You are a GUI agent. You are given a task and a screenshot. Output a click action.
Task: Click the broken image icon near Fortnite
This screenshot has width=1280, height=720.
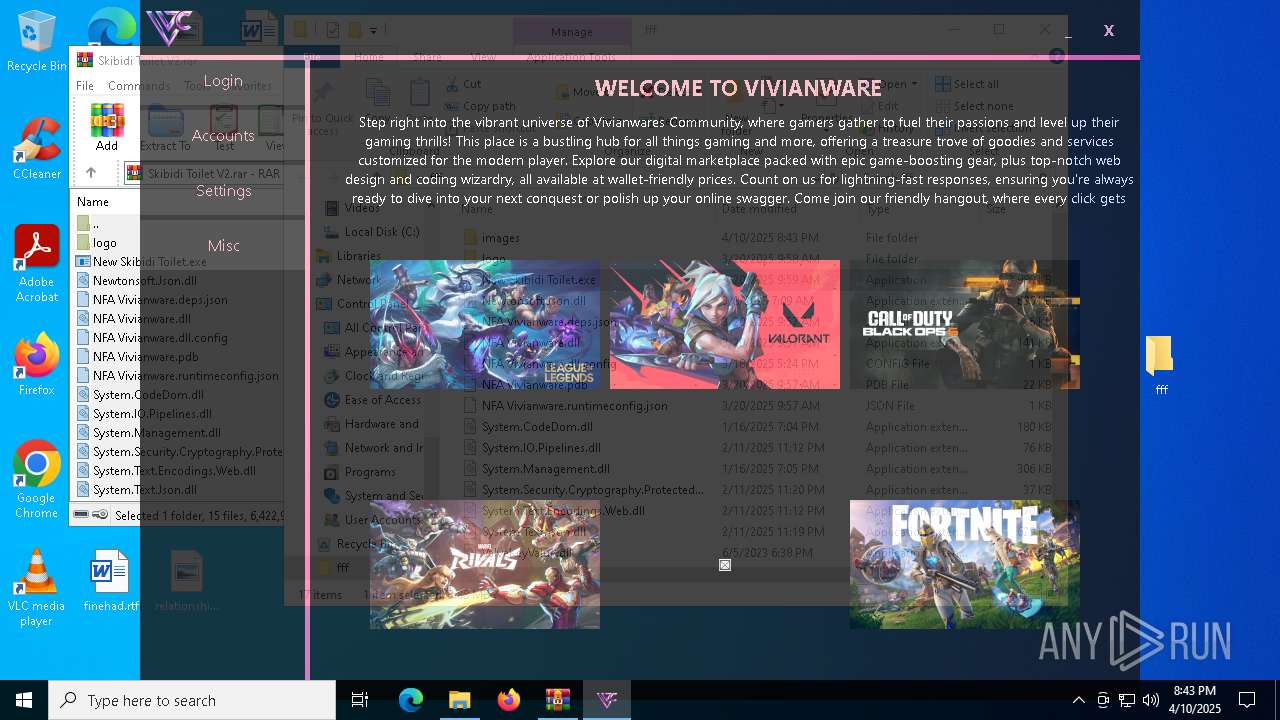(x=725, y=565)
